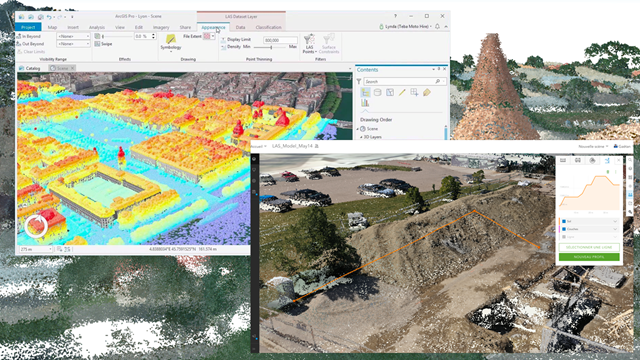Image resolution: width=640 pixels, height=360 pixels.
Task: Switch to the Map ribbon tab
Action: 52,27
